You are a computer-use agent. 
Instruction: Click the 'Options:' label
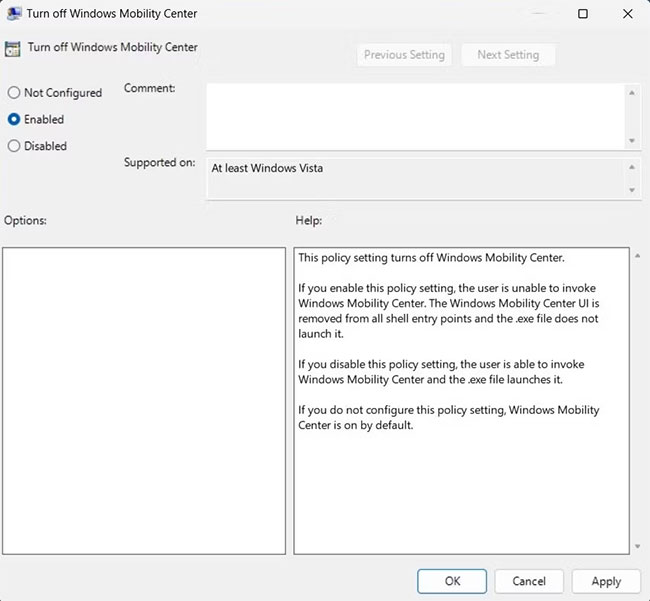(25, 221)
